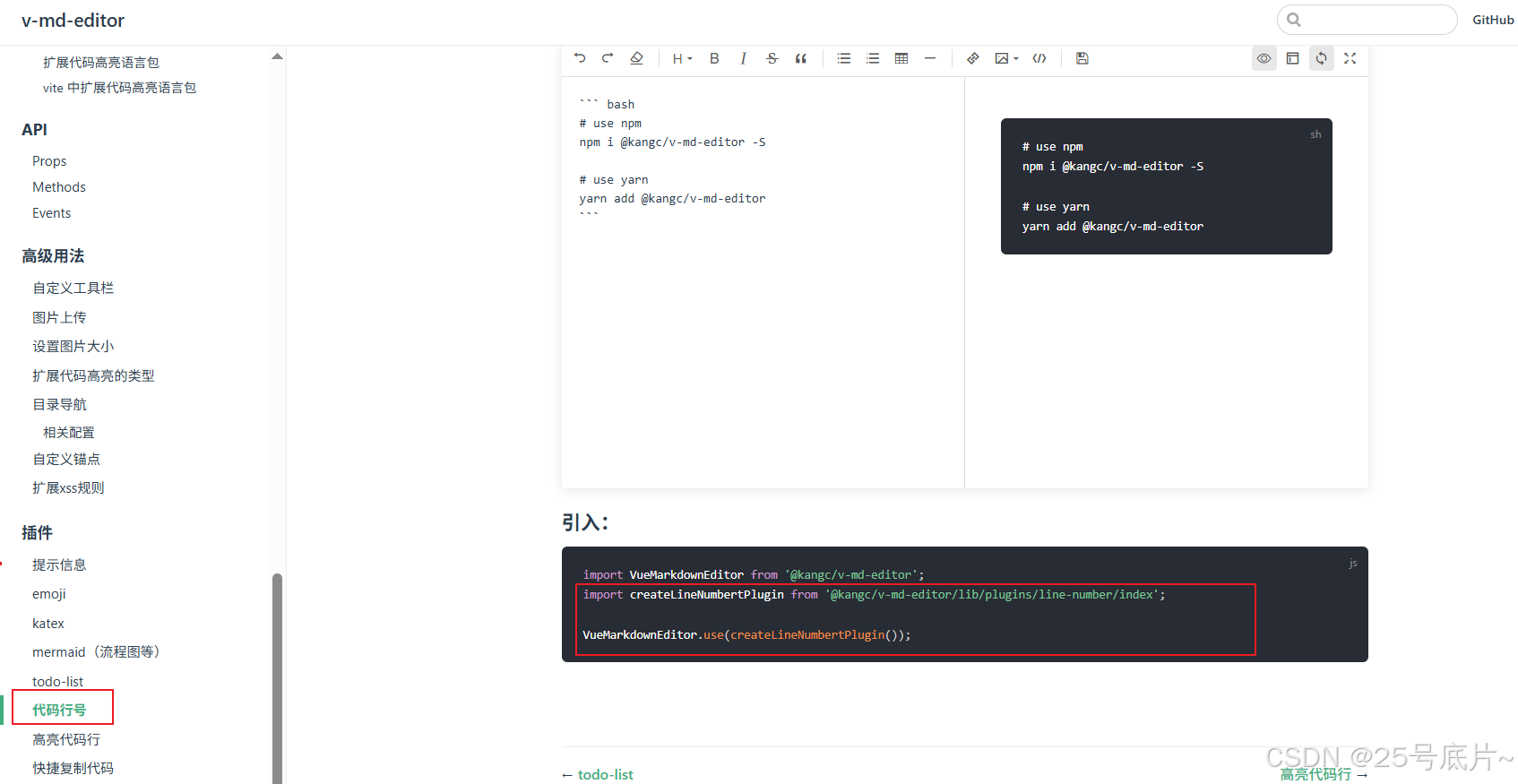Click the 'import VueMarkdownEditor' code line
The image size is (1518, 784).
[x=753, y=574]
